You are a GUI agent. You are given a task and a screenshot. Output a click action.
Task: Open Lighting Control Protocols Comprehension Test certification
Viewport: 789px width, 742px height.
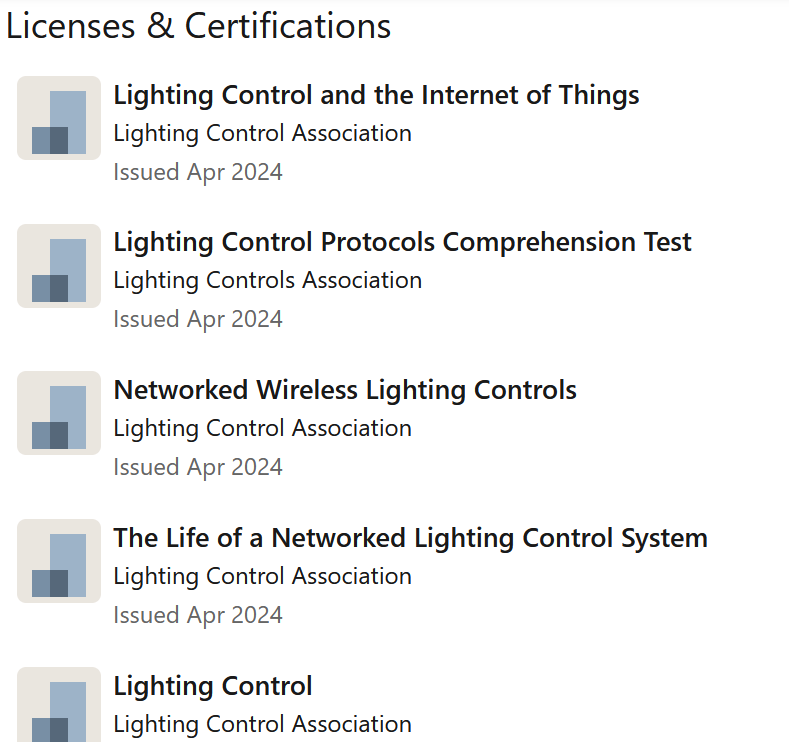tap(403, 242)
